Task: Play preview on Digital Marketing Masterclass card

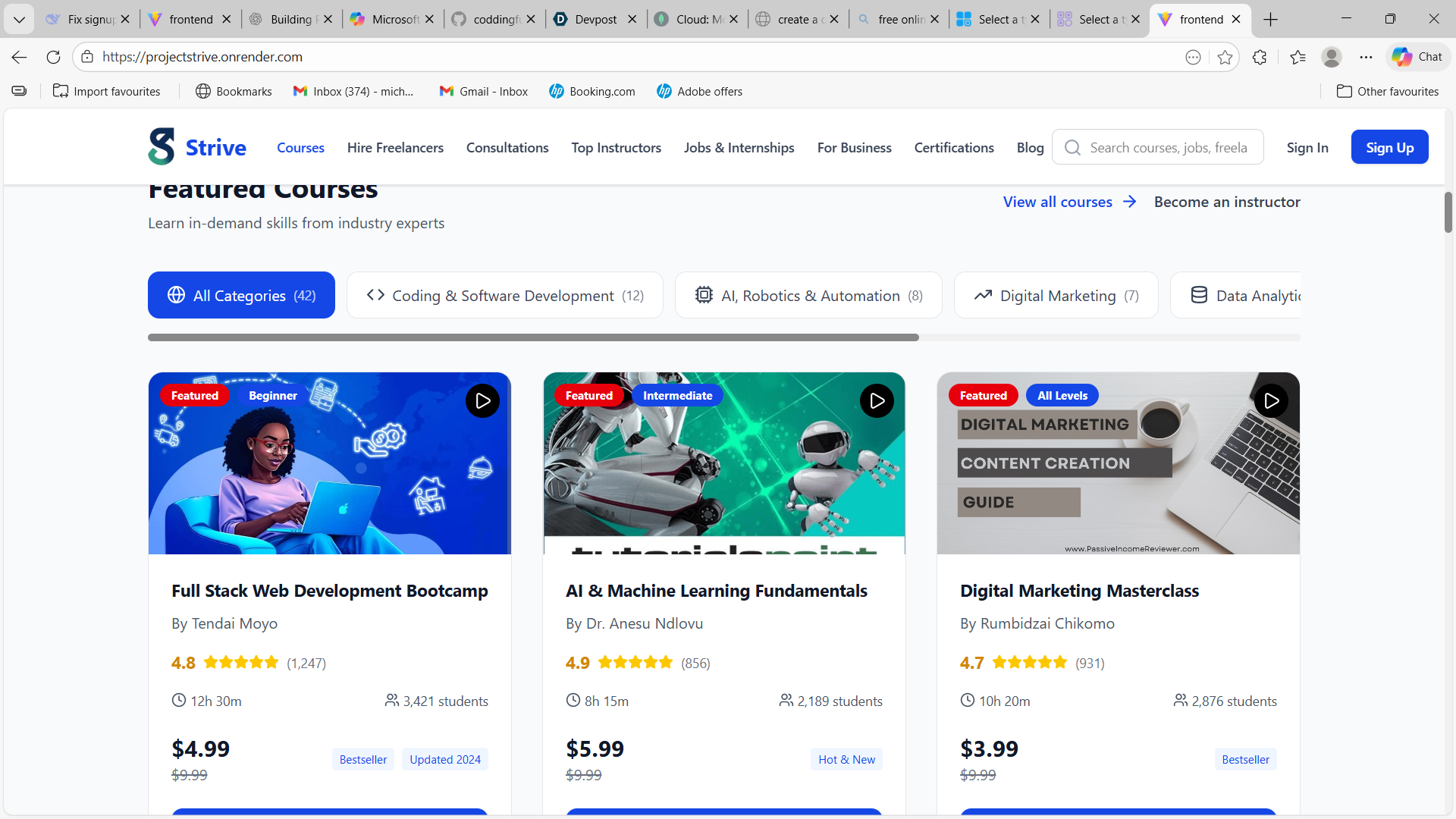Action: (1271, 401)
